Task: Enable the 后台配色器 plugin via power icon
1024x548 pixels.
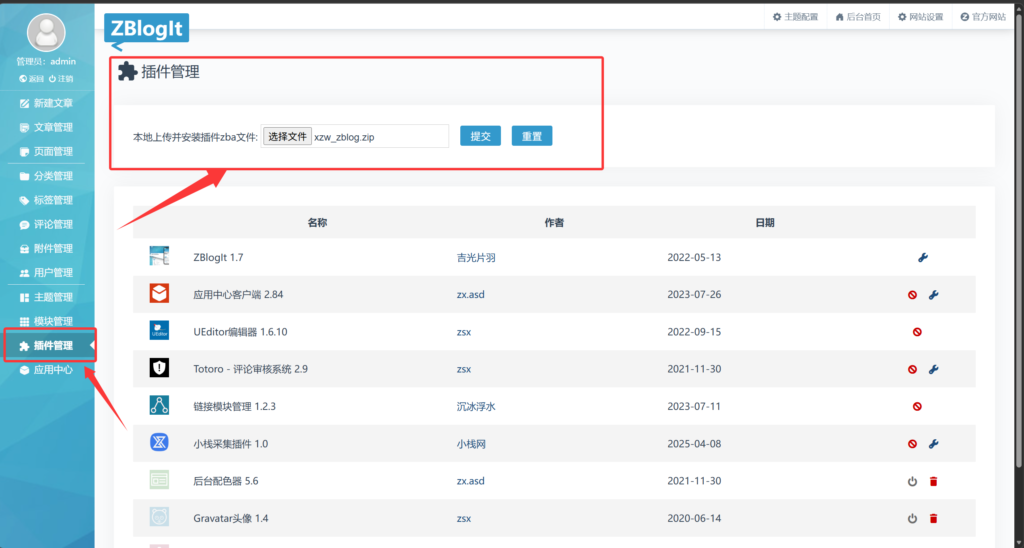Action: point(912,481)
